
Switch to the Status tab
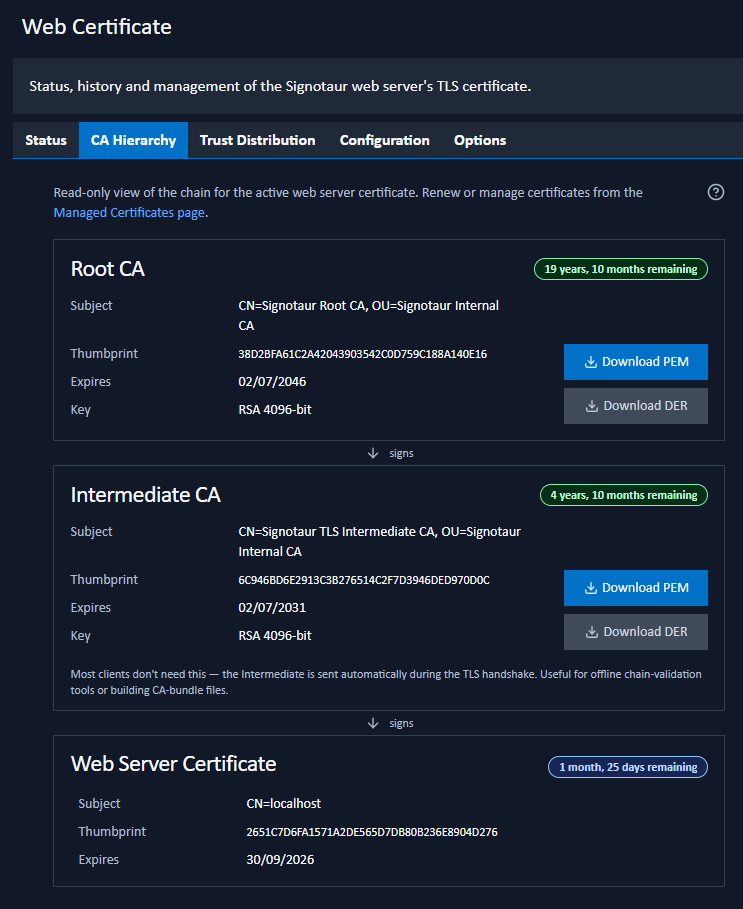46,140
